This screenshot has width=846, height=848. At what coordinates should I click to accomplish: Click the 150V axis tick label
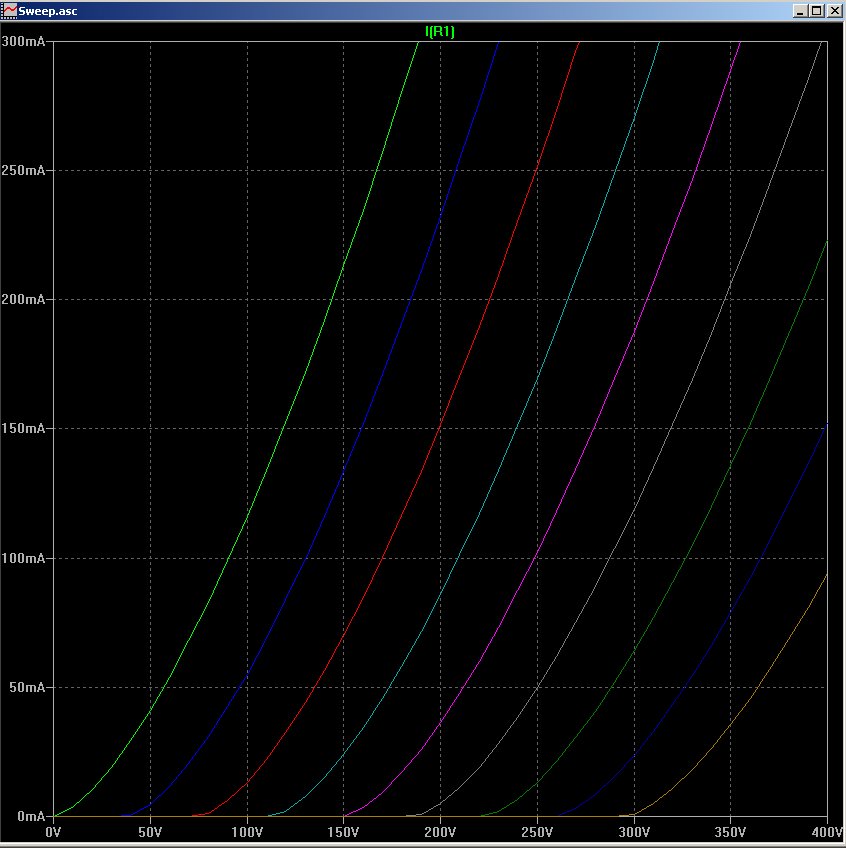[x=343, y=832]
